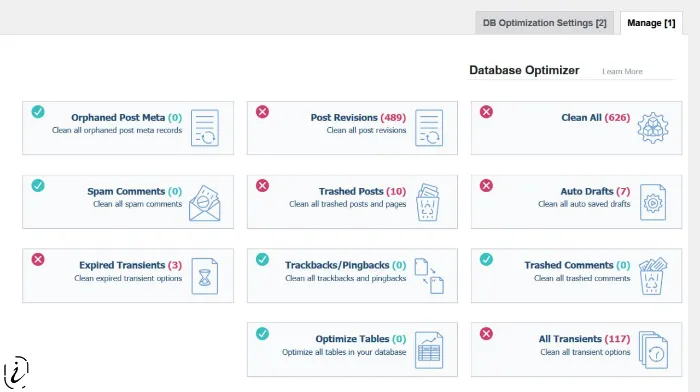Viewport: 700px width, 392px height.
Task: Click 'Clean all trashed posts and pages' text
Action: [x=347, y=204]
